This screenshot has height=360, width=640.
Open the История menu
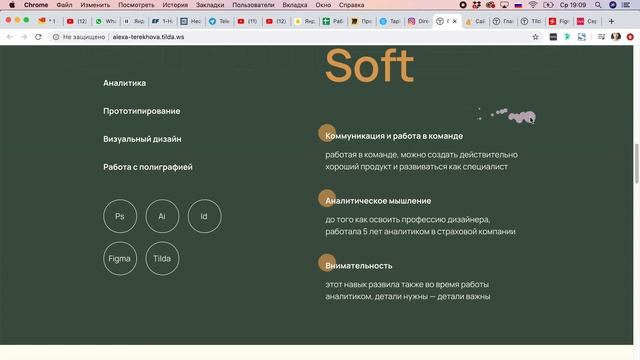click(175, 5)
